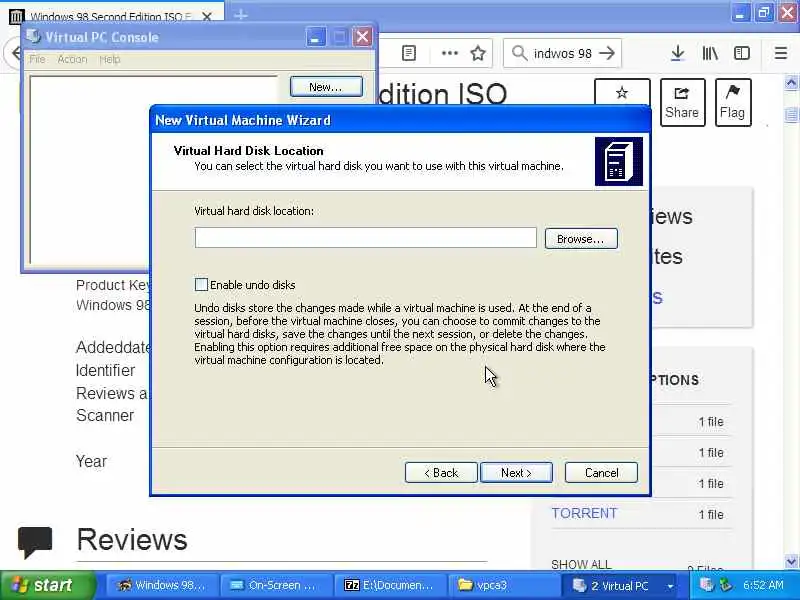The image size is (800, 600).
Task: Click the Reviews speech-bubble icon
Action: point(35,542)
